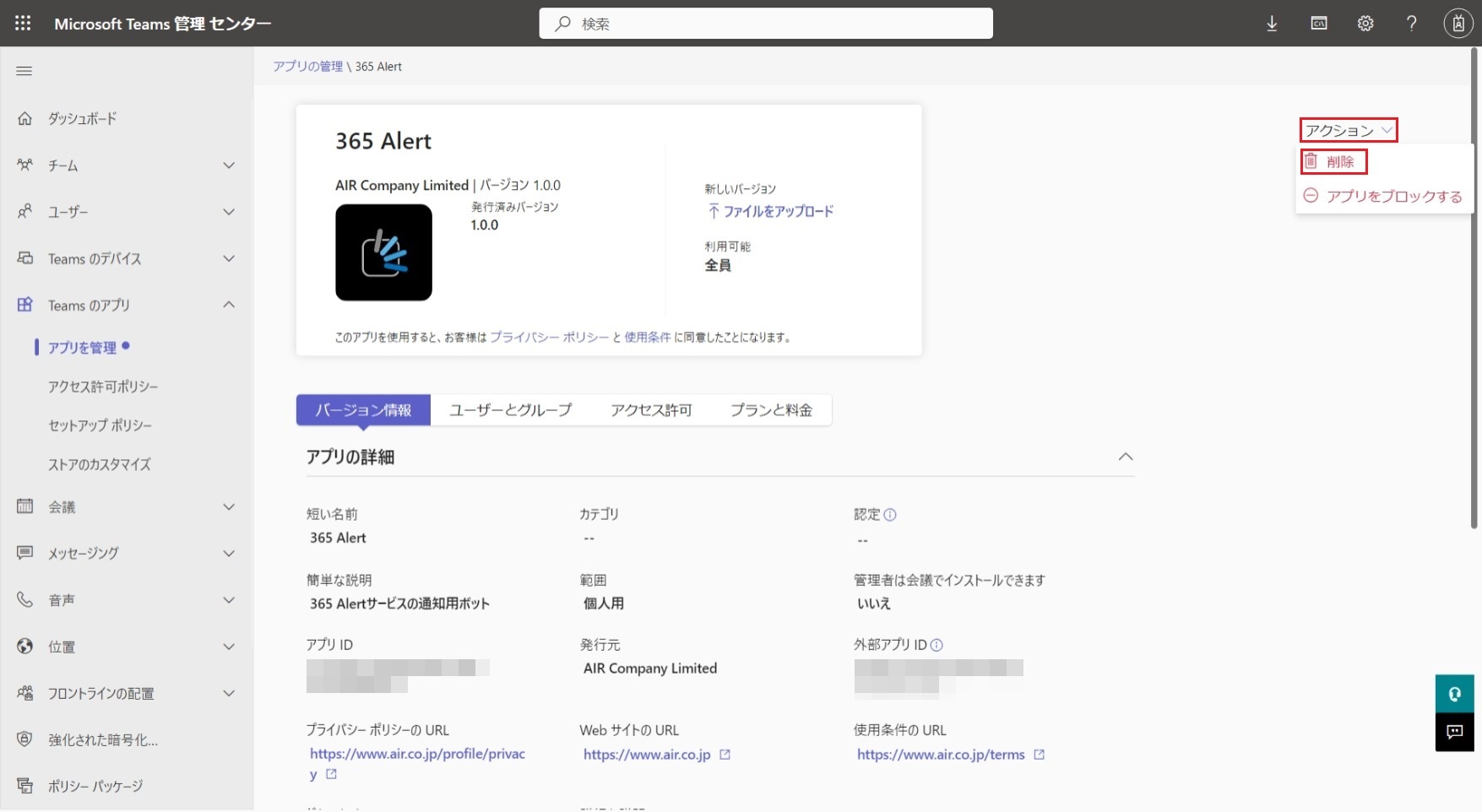The height and width of the screenshot is (812, 1482).
Task: Click the download icon in header
Action: (1272, 24)
